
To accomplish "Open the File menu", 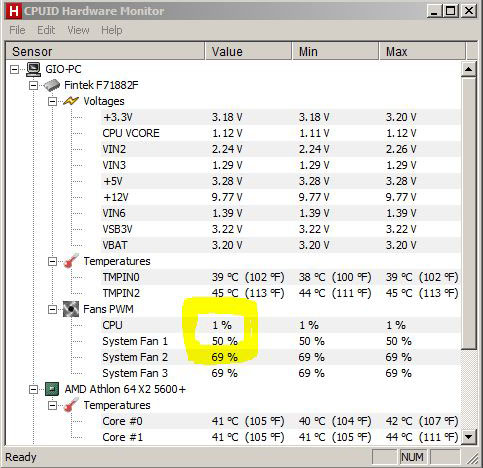I will click(x=17, y=30).
